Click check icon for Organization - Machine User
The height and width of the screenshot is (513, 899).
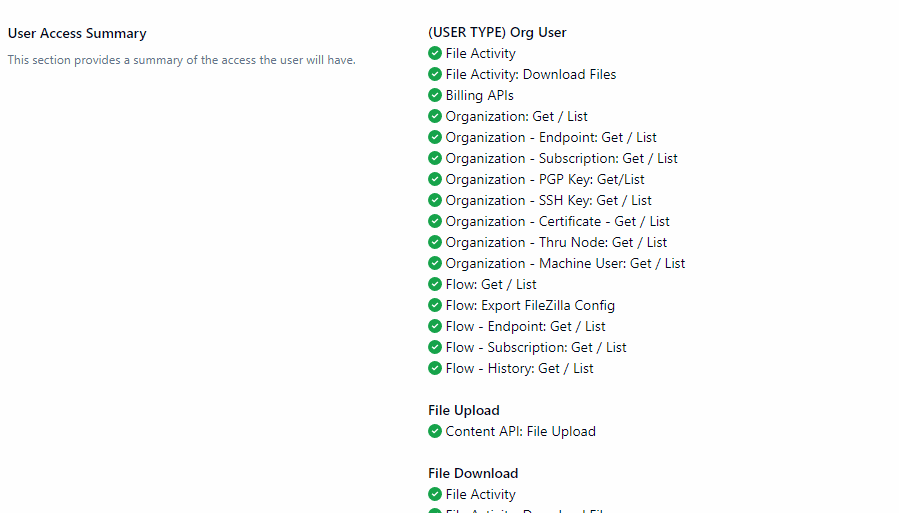(435, 264)
